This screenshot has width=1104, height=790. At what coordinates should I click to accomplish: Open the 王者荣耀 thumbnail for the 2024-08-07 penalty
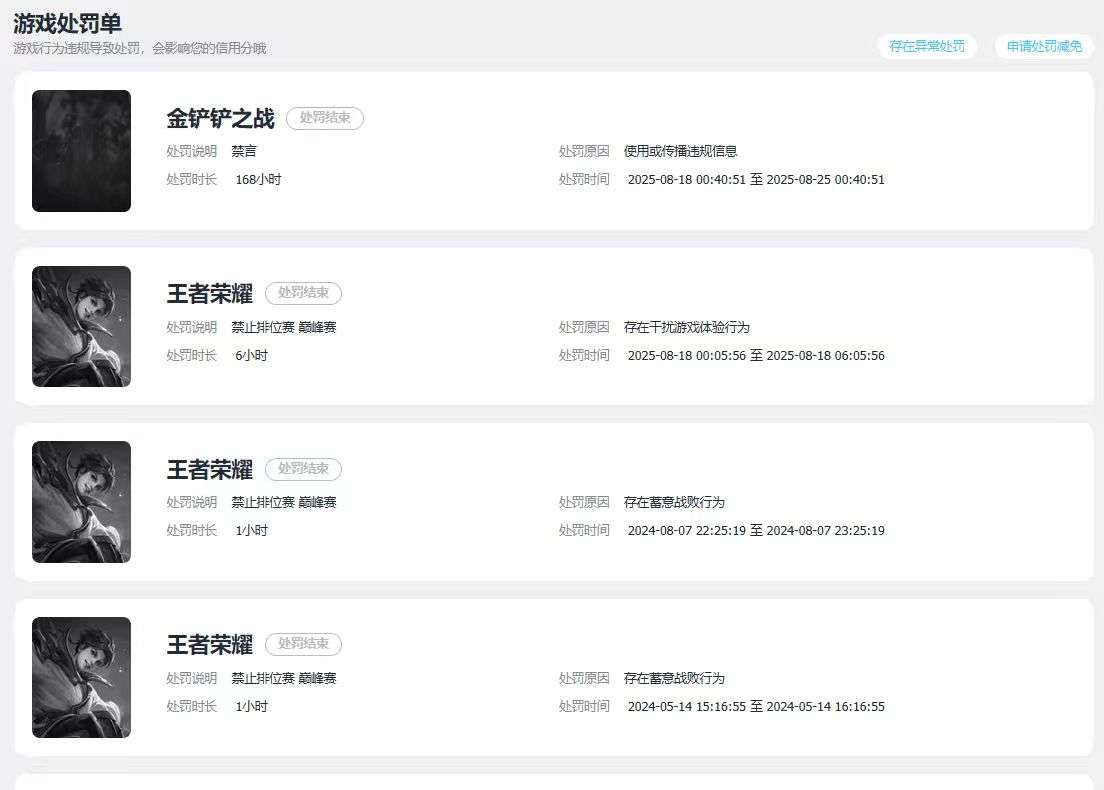pos(82,502)
